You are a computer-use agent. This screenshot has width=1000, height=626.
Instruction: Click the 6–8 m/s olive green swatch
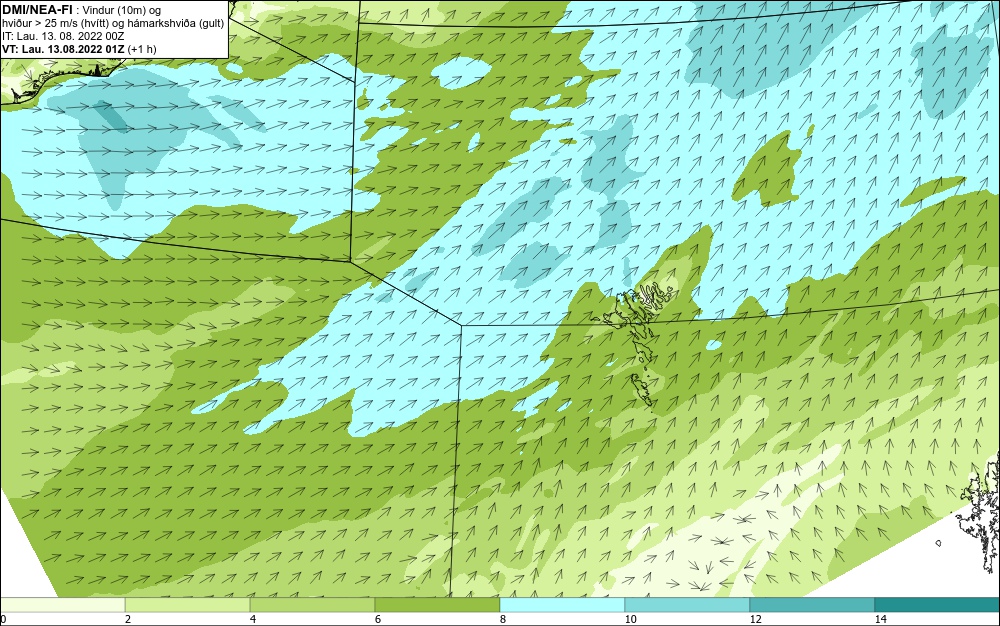coord(438,605)
